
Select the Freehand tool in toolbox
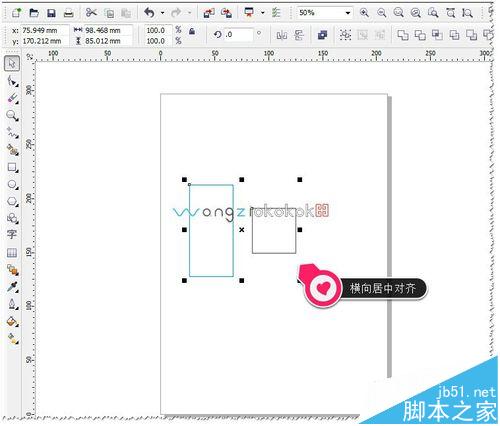click(12, 133)
